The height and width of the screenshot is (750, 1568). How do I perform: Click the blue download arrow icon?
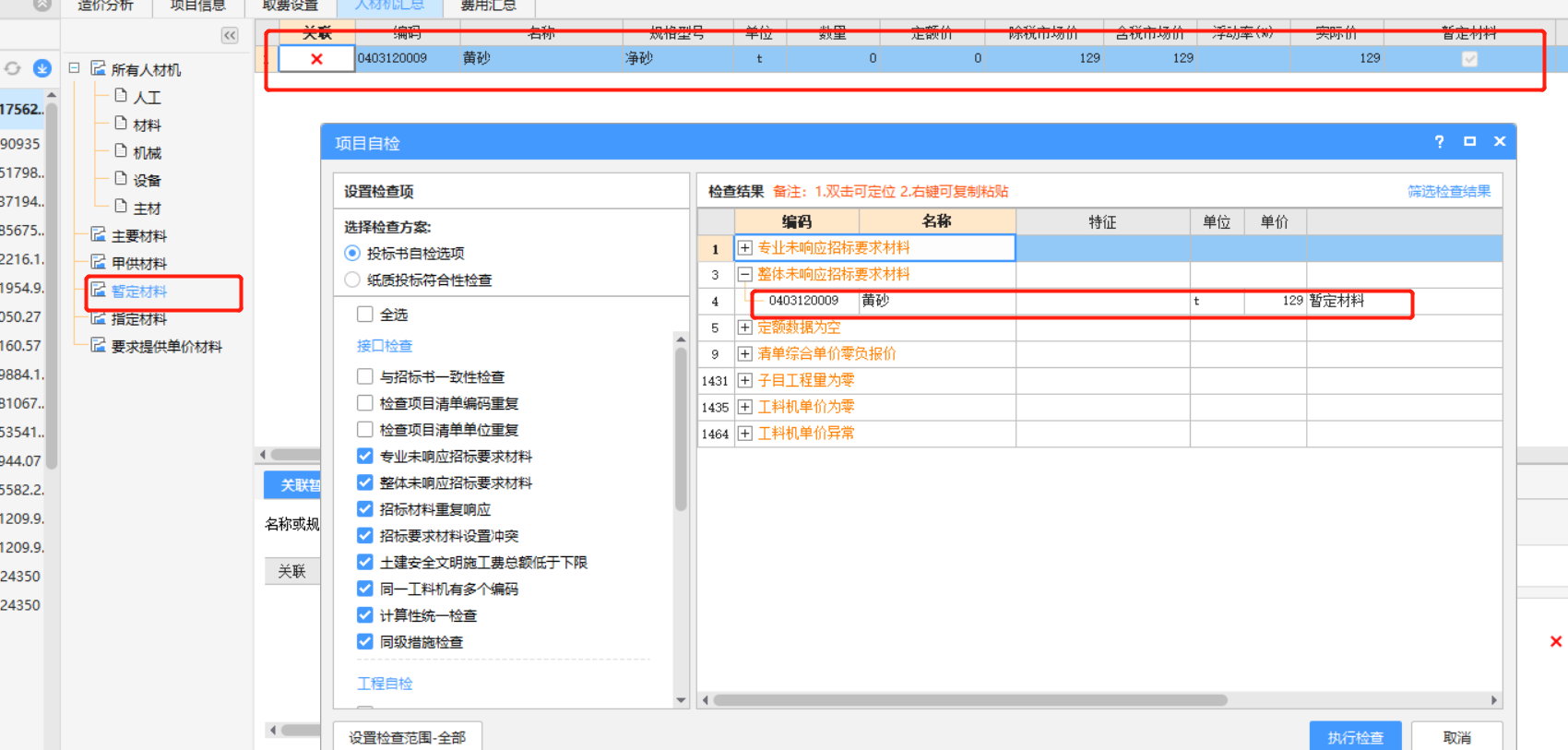(42, 68)
